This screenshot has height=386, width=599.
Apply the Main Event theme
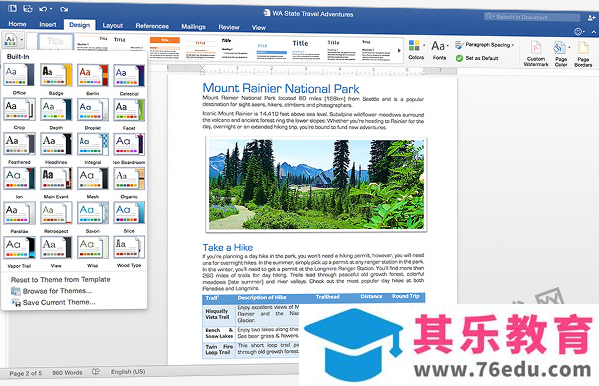(56, 178)
